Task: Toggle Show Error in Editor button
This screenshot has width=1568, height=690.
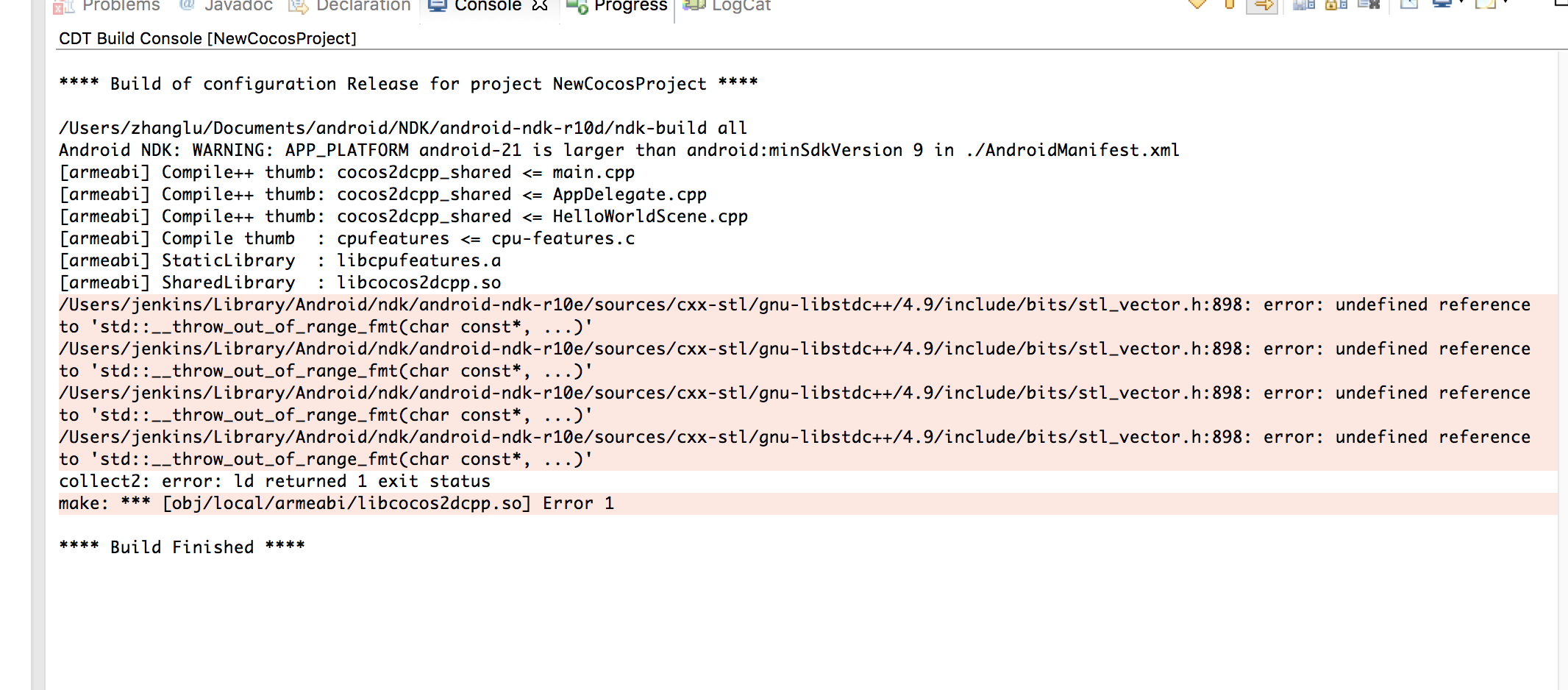Action: pyautogui.click(x=1262, y=5)
